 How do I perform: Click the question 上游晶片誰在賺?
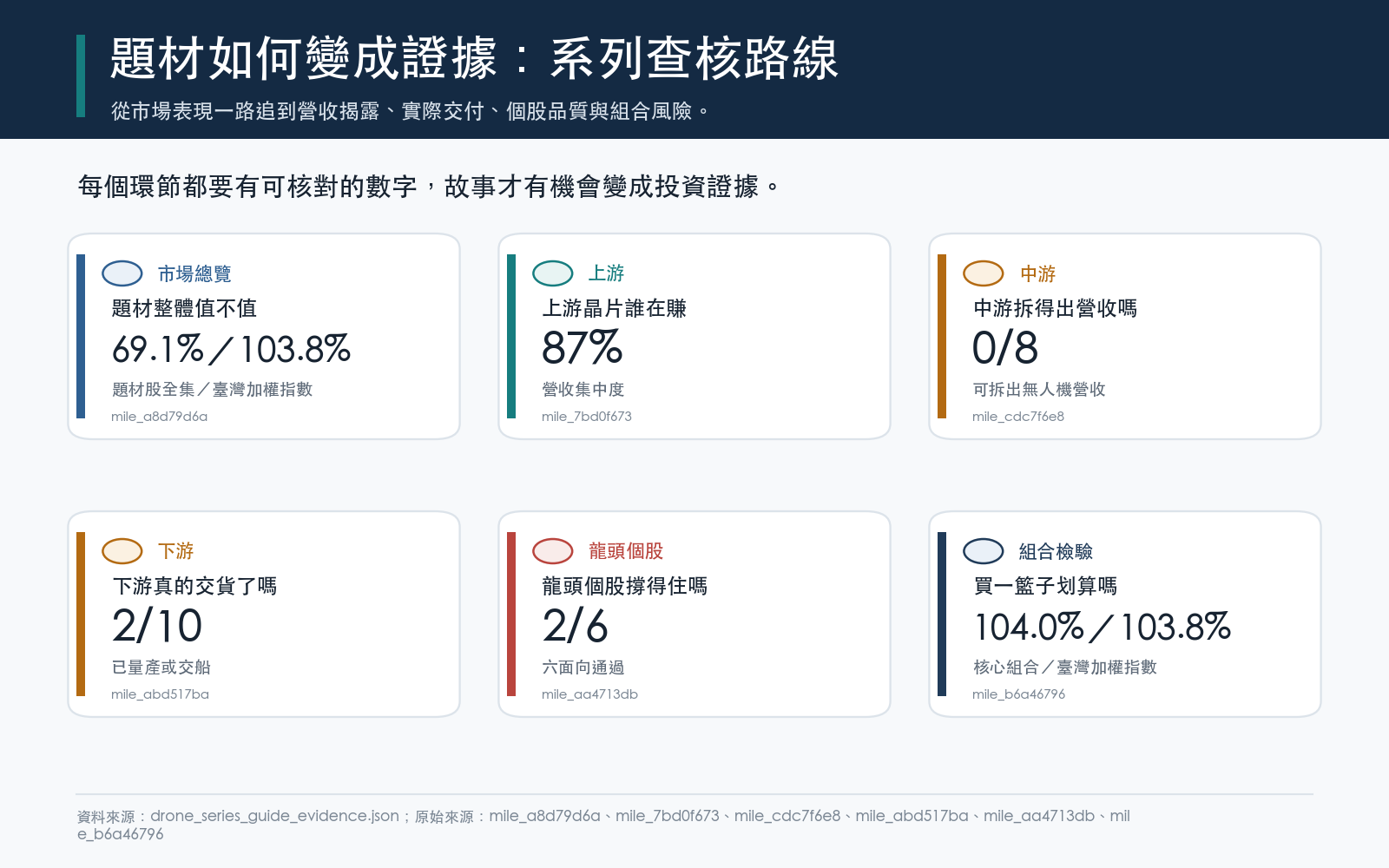click(x=614, y=308)
